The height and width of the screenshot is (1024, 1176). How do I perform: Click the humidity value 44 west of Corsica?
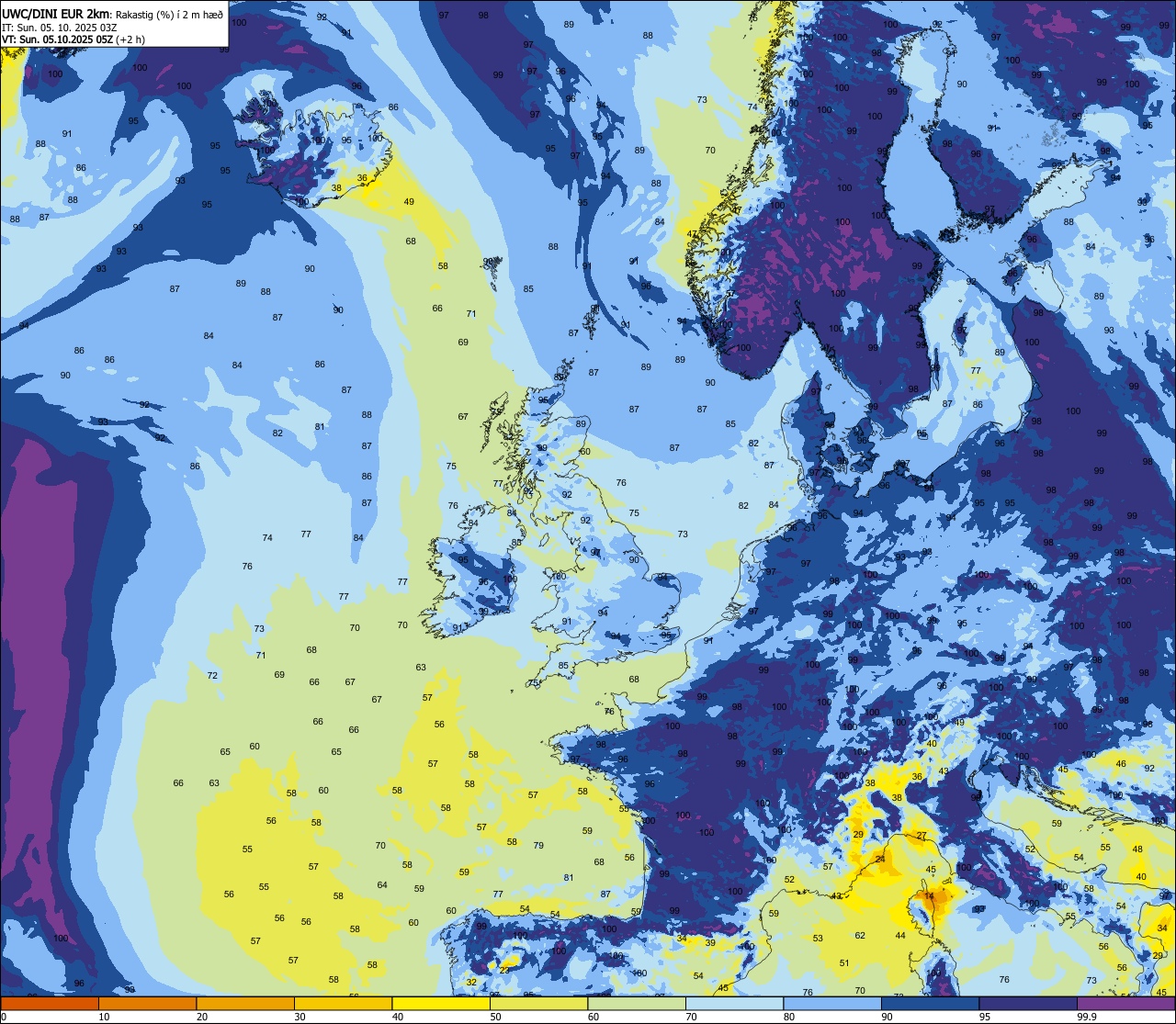(901, 936)
